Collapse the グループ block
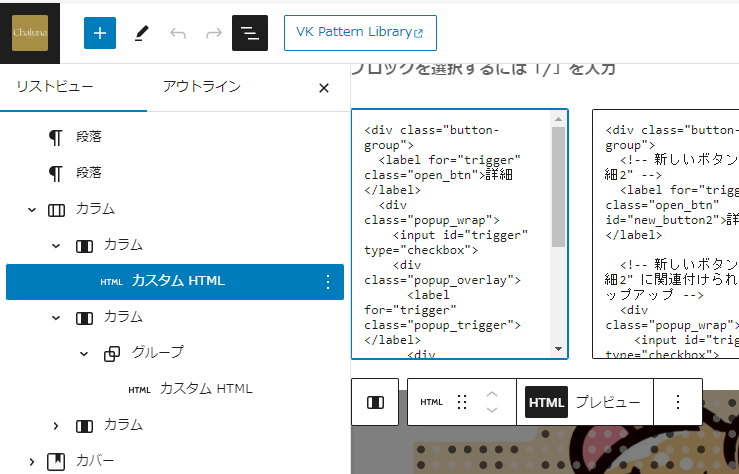This screenshot has width=739, height=474. pos(84,353)
